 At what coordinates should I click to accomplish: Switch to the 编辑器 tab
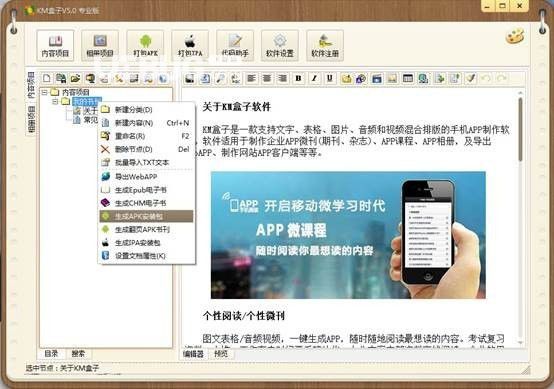pos(193,354)
